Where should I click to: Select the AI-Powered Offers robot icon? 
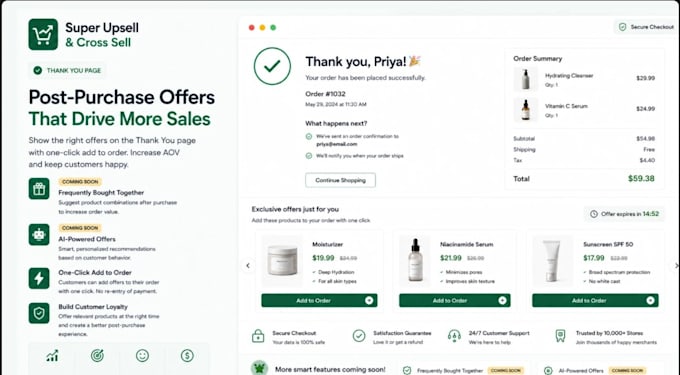(x=39, y=235)
